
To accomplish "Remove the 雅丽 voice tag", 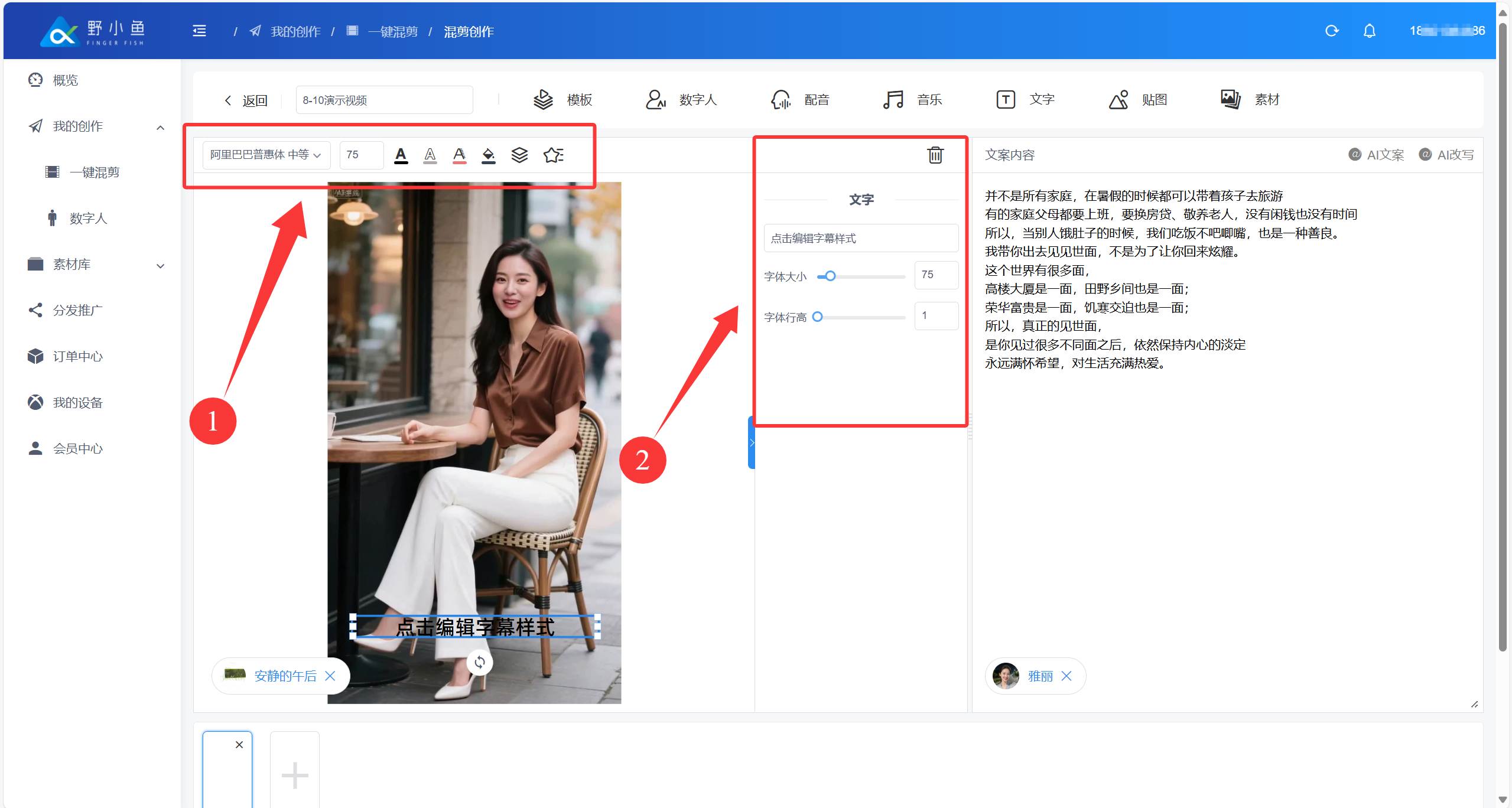I will 1066,676.
